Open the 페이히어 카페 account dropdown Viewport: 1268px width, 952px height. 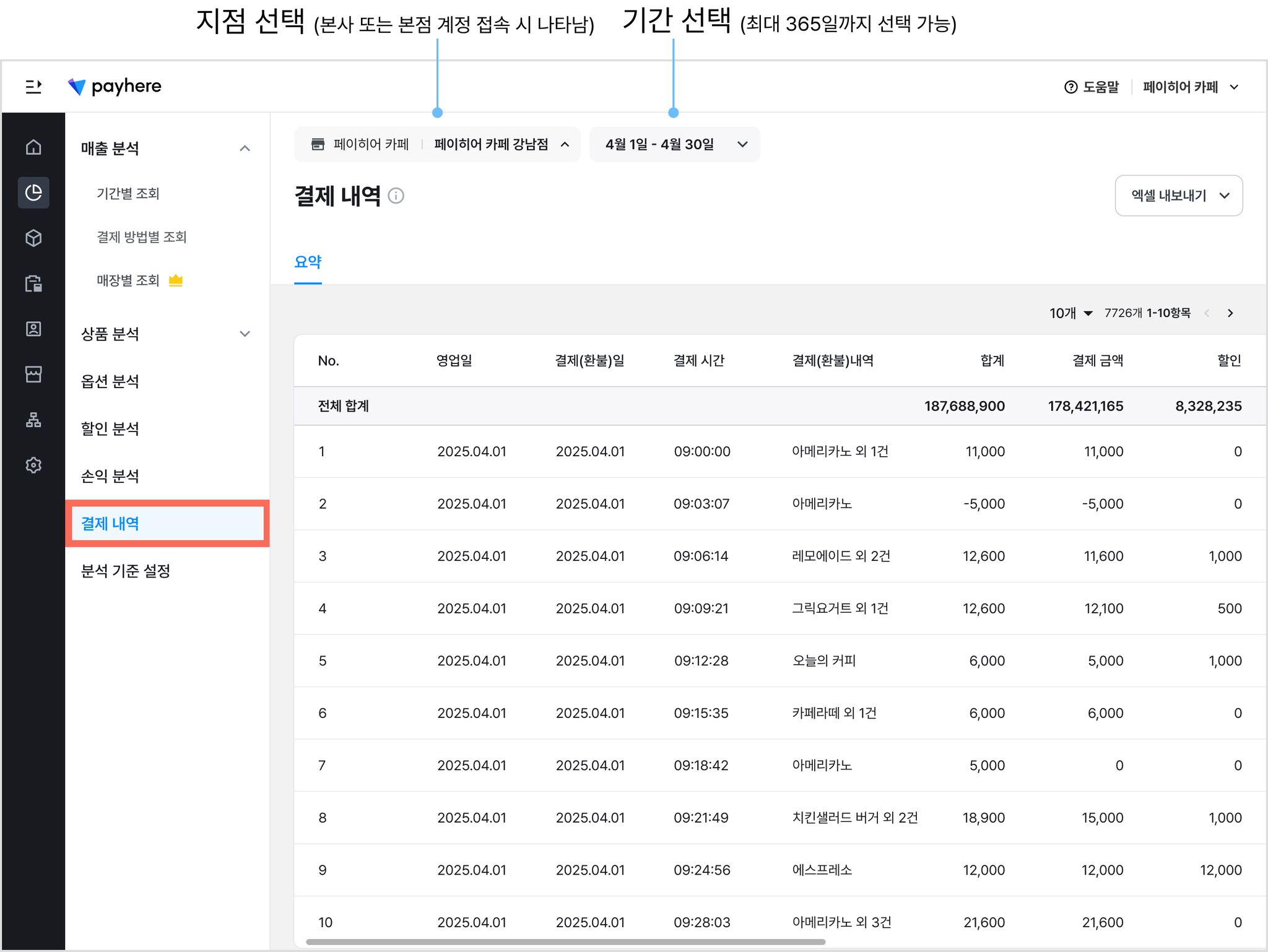[1191, 87]
